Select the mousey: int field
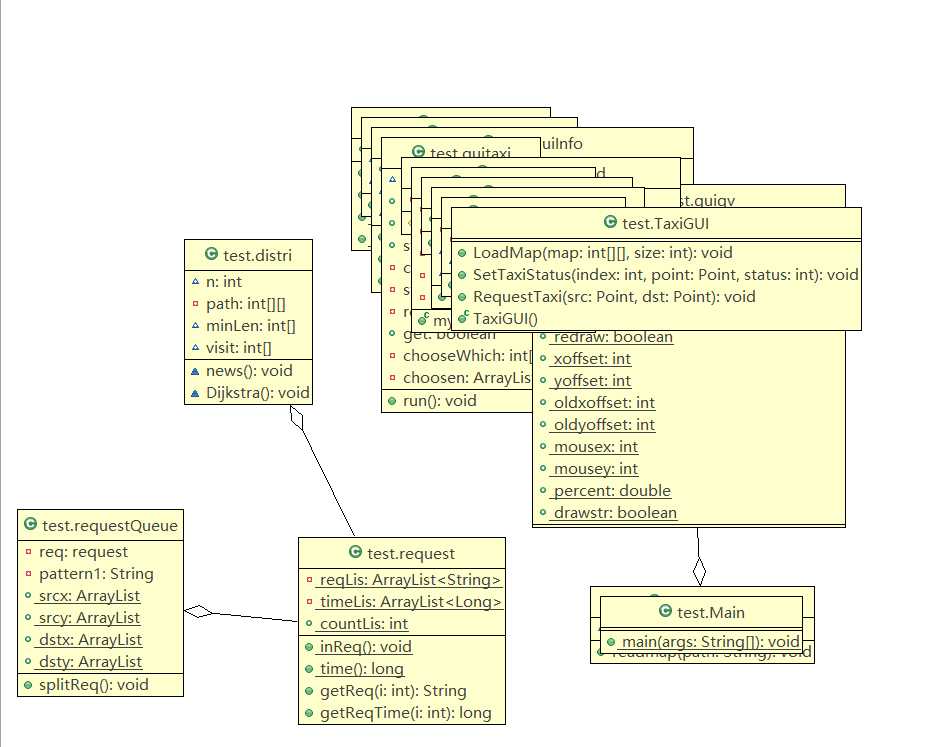 tap(595, 469)
